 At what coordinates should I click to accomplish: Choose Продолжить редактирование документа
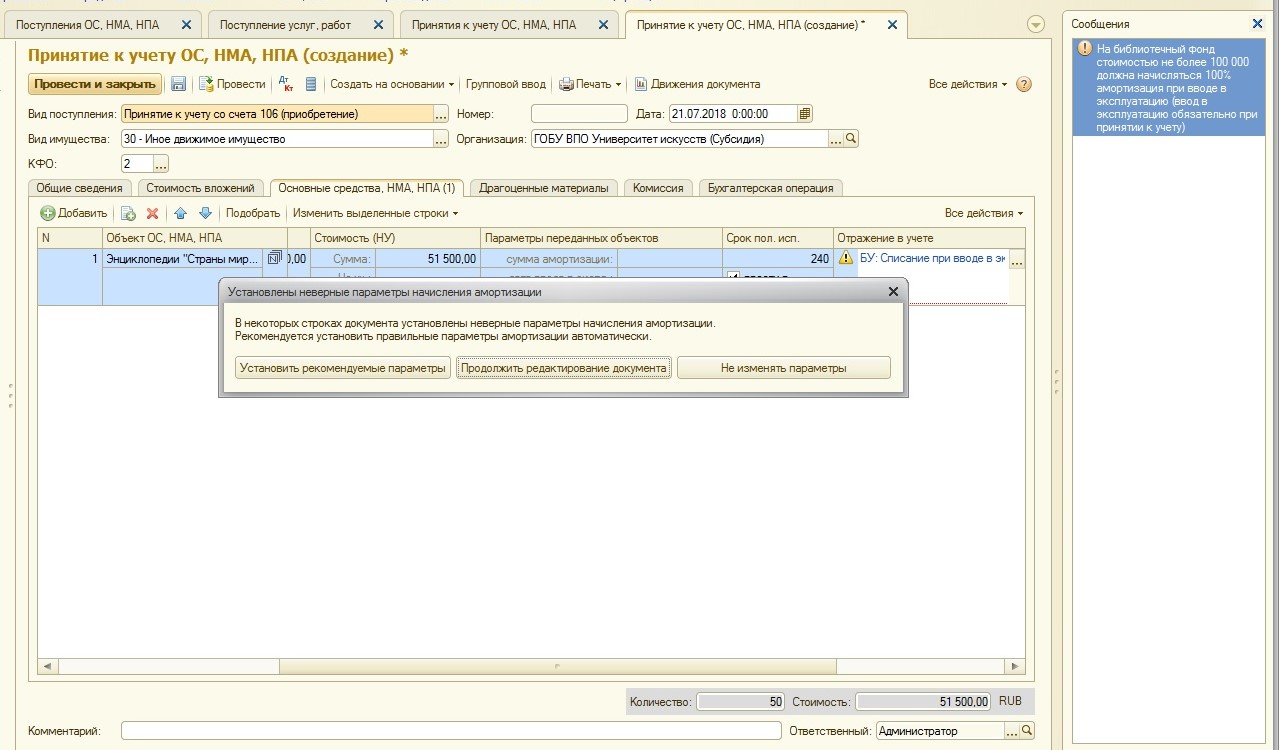click(x=563, y=368)
